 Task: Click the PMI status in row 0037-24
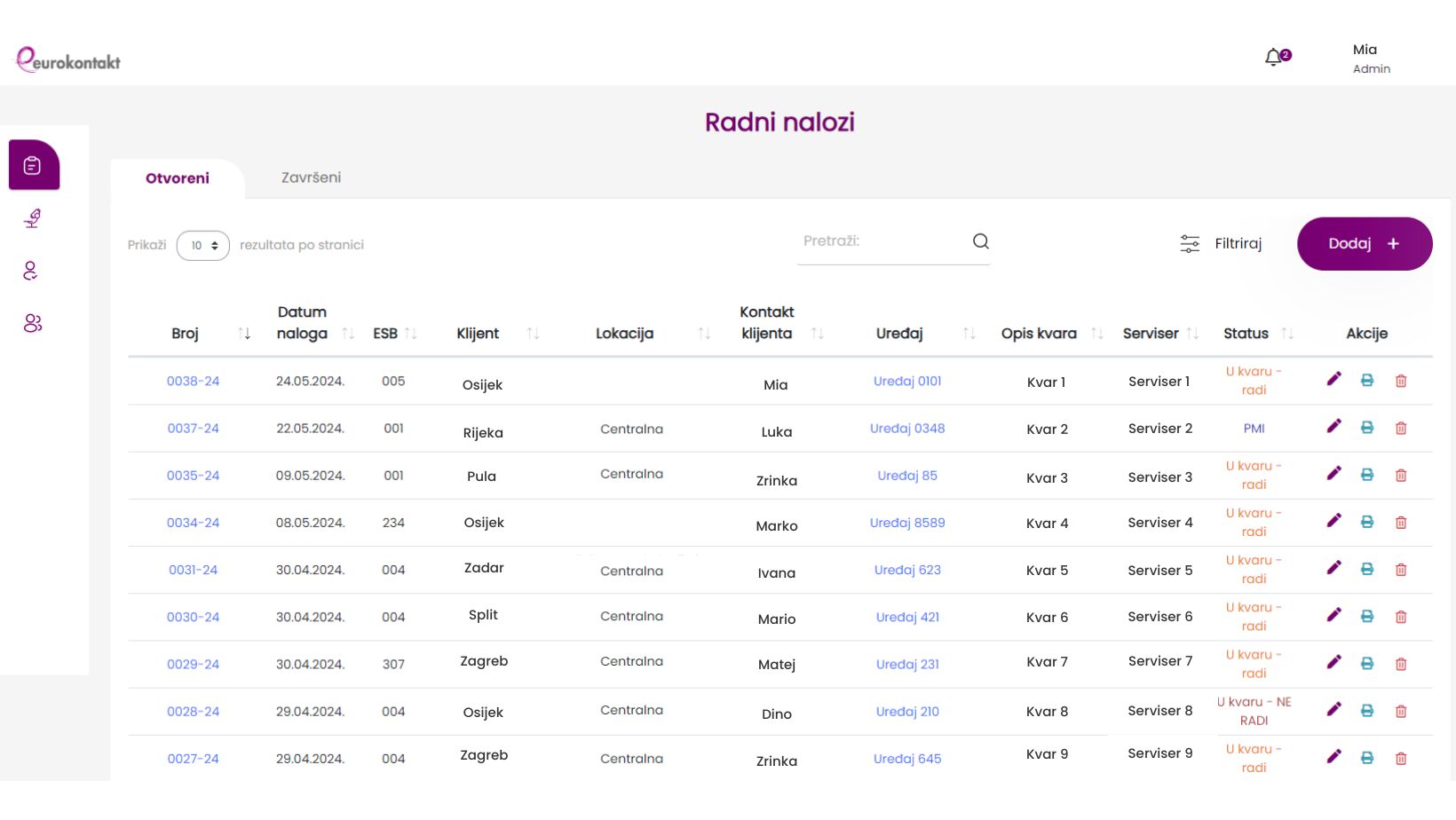tap(1254, 429)
